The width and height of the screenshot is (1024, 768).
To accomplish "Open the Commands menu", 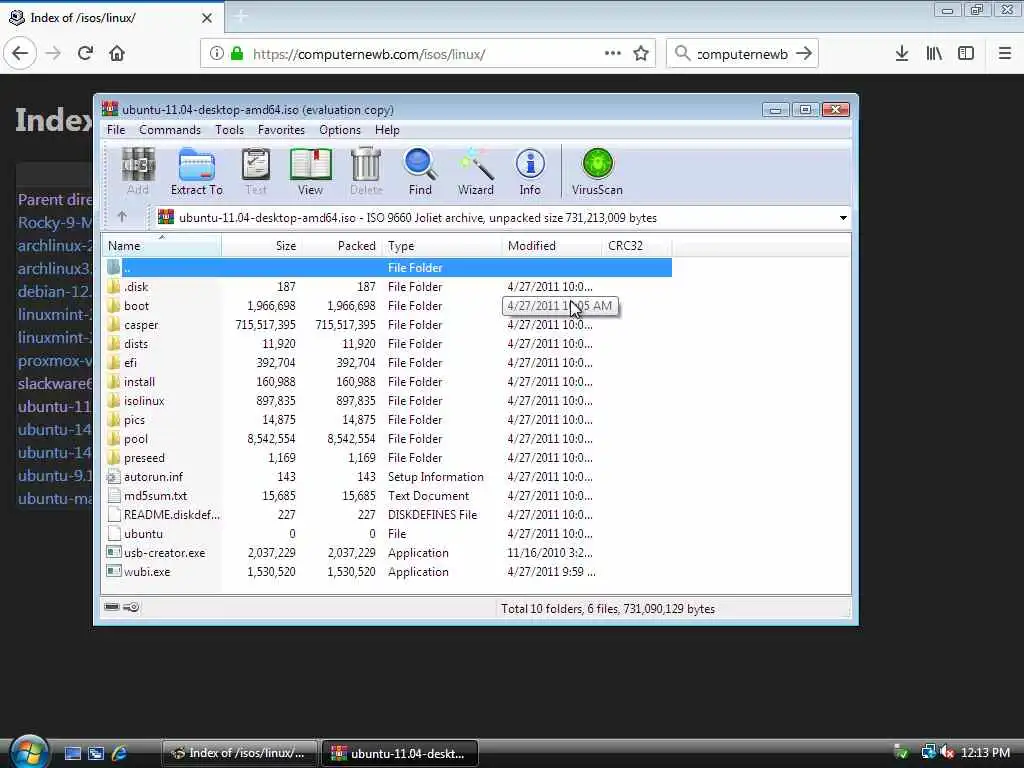I will tap(170, 130).
